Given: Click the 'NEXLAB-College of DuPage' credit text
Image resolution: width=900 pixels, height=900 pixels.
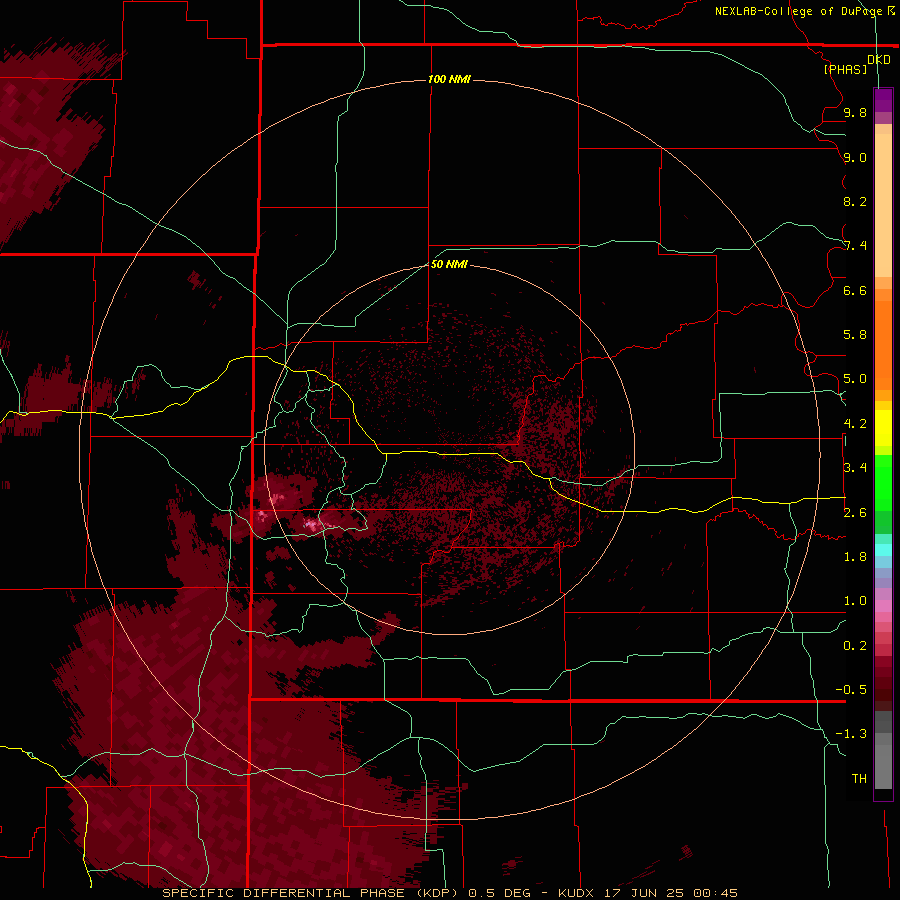Looking at the screenshot, I should (x=800, y=11).
